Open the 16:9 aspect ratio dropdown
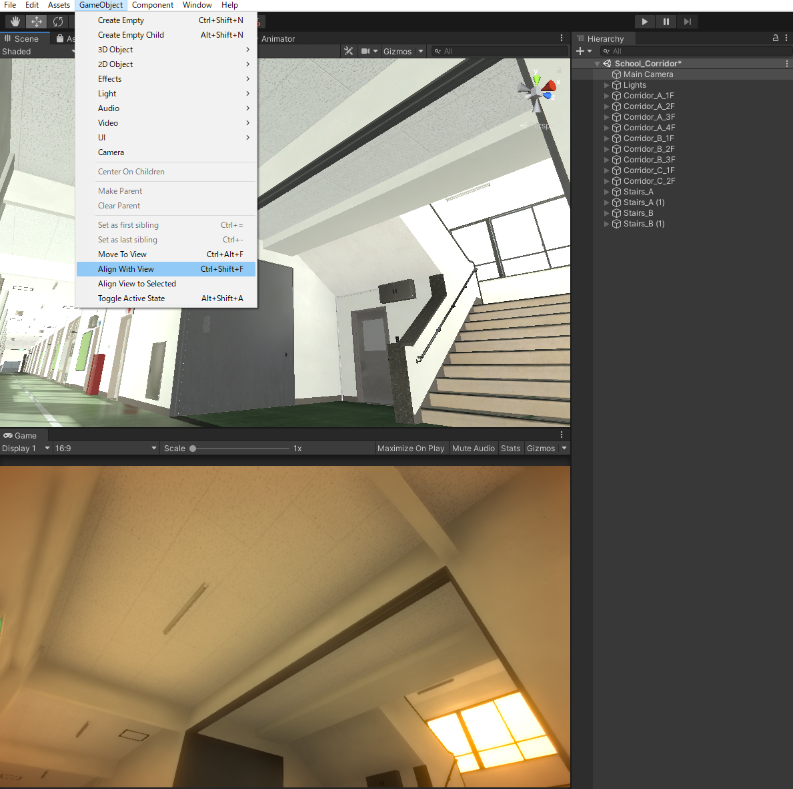 (106, 448)
